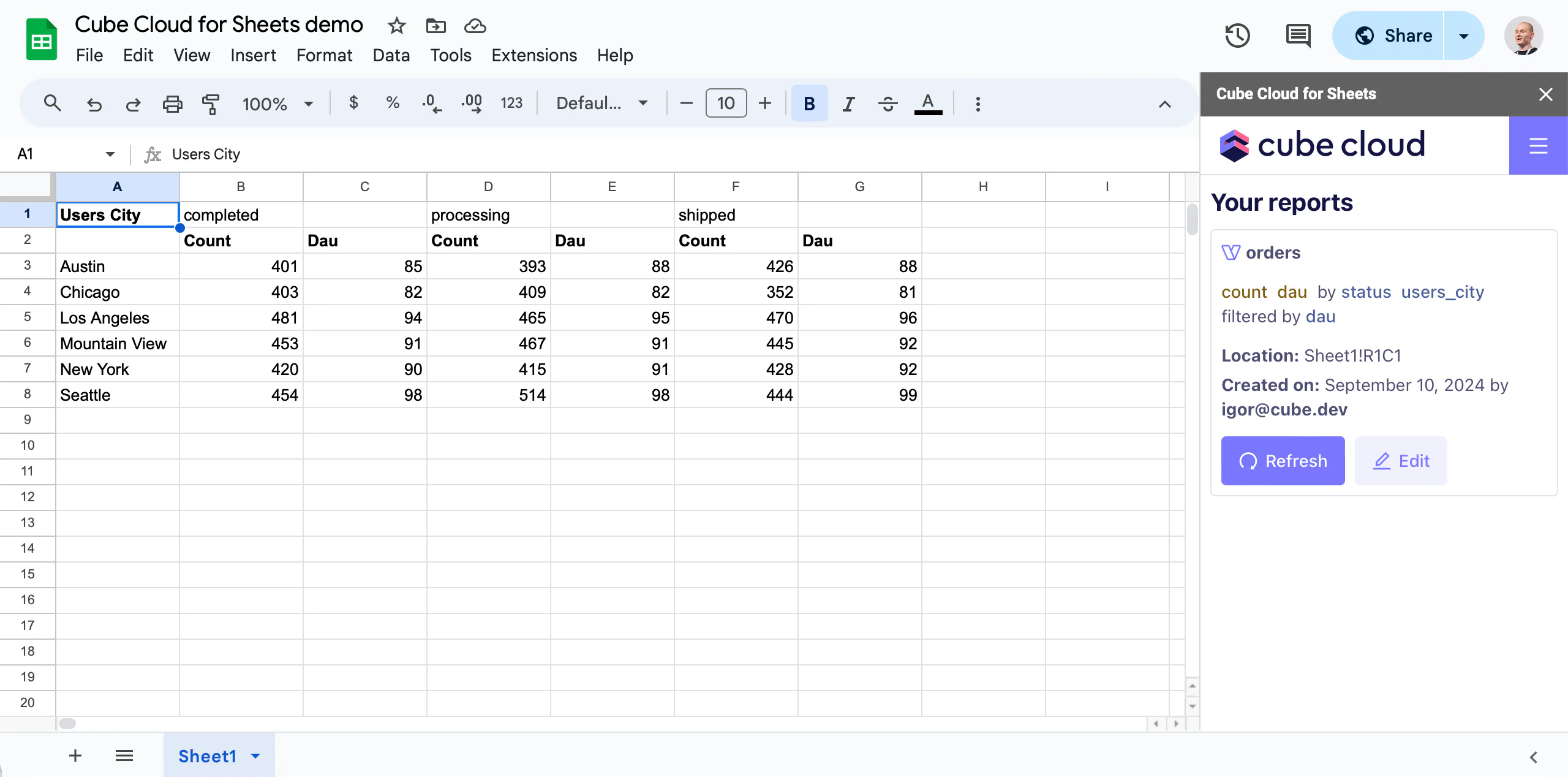Star the Cube Cloud for Sheets demo
Screen dimensions: 1568x777
[x=396, y=26]
